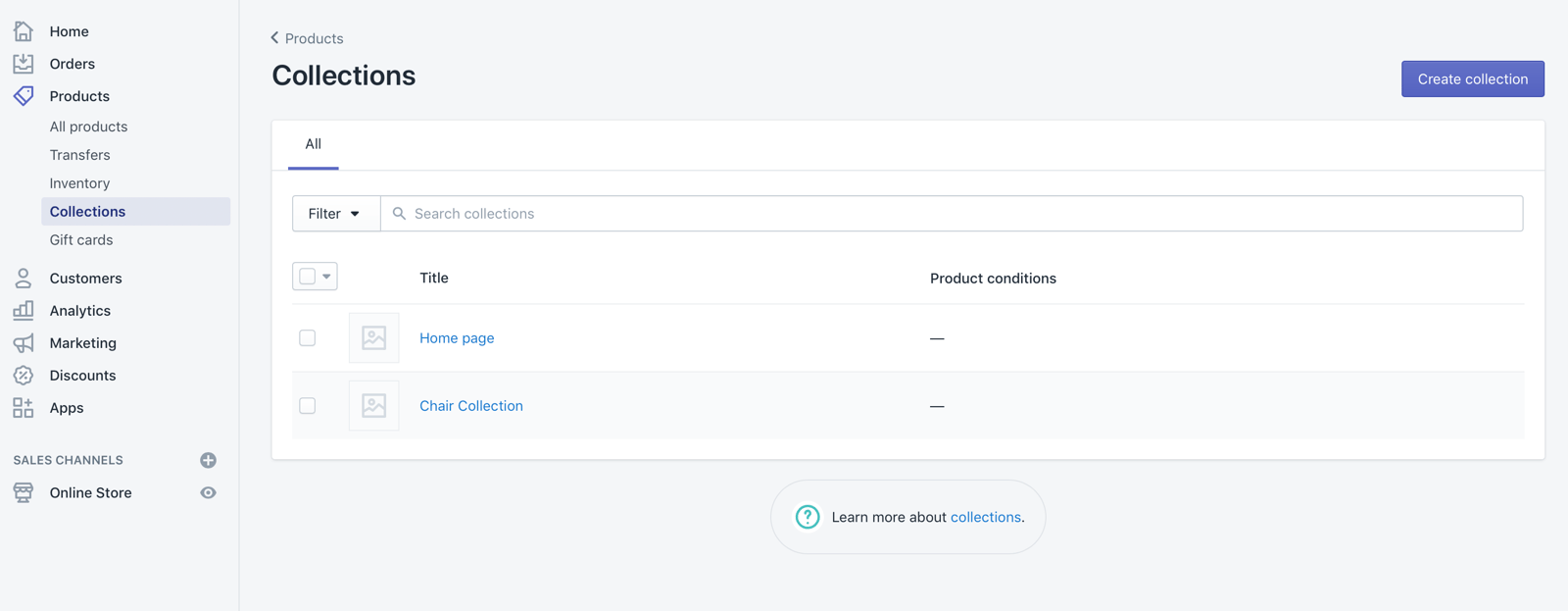
Task: Click the back chevron beside Products
Action: coord(274,38)
